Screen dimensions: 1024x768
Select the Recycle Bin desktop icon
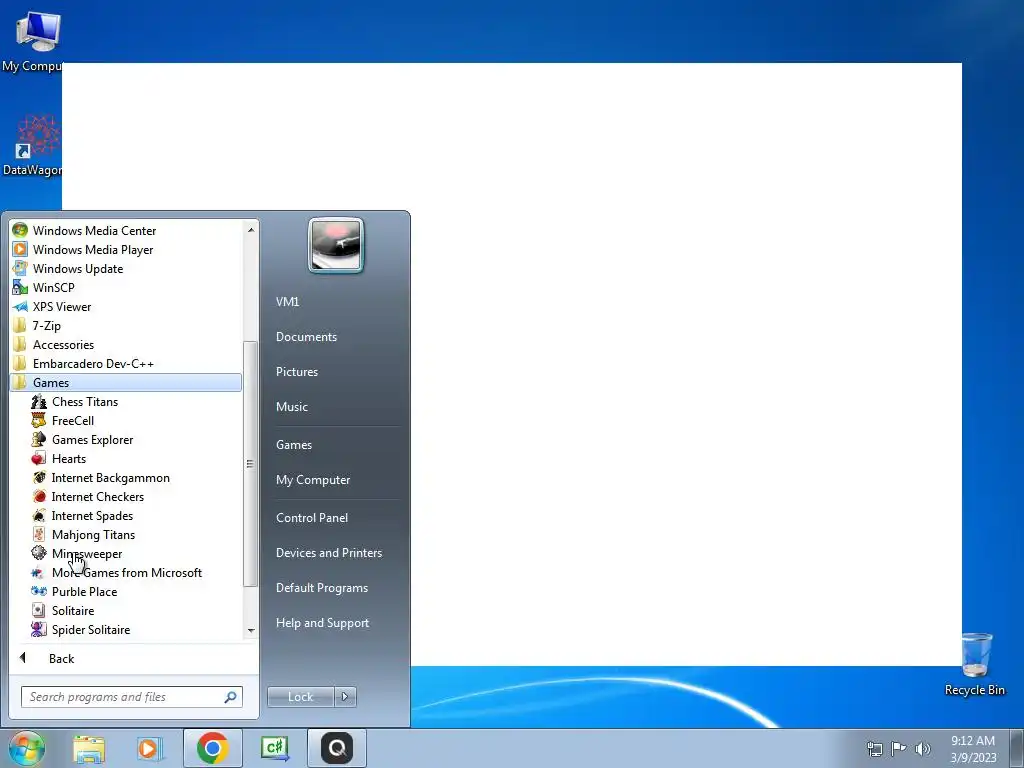(x=975, y=664)
